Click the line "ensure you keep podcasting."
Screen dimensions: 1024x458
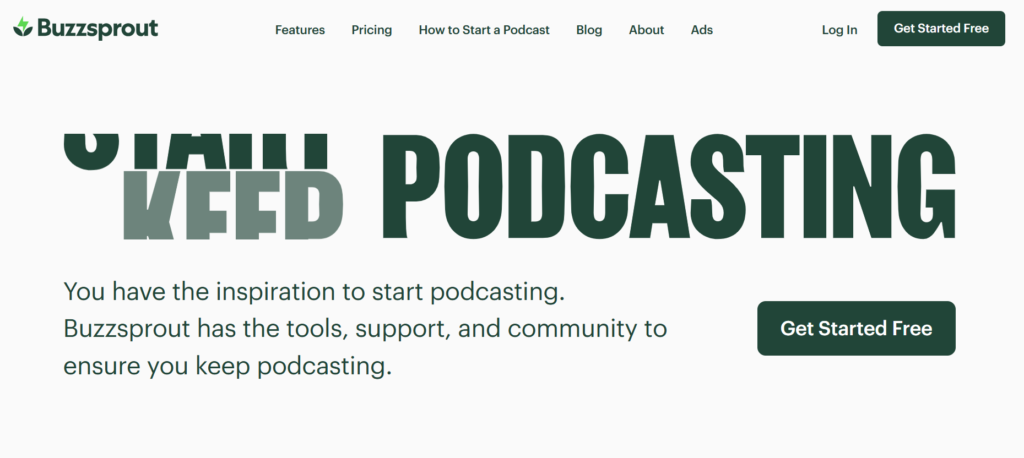(226, 366)
